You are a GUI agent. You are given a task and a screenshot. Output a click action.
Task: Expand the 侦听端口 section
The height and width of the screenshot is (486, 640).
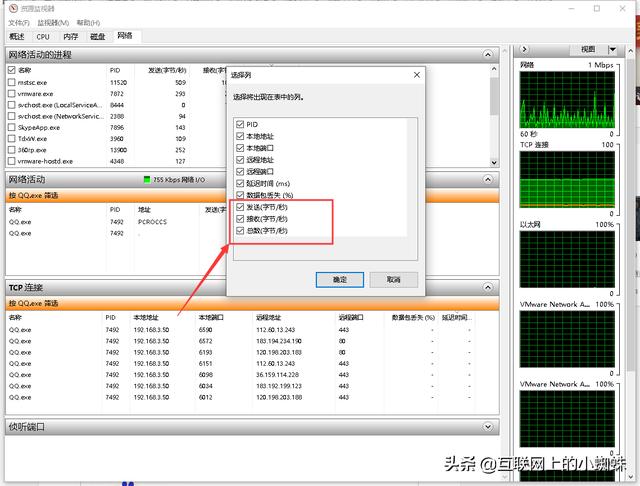487,426
